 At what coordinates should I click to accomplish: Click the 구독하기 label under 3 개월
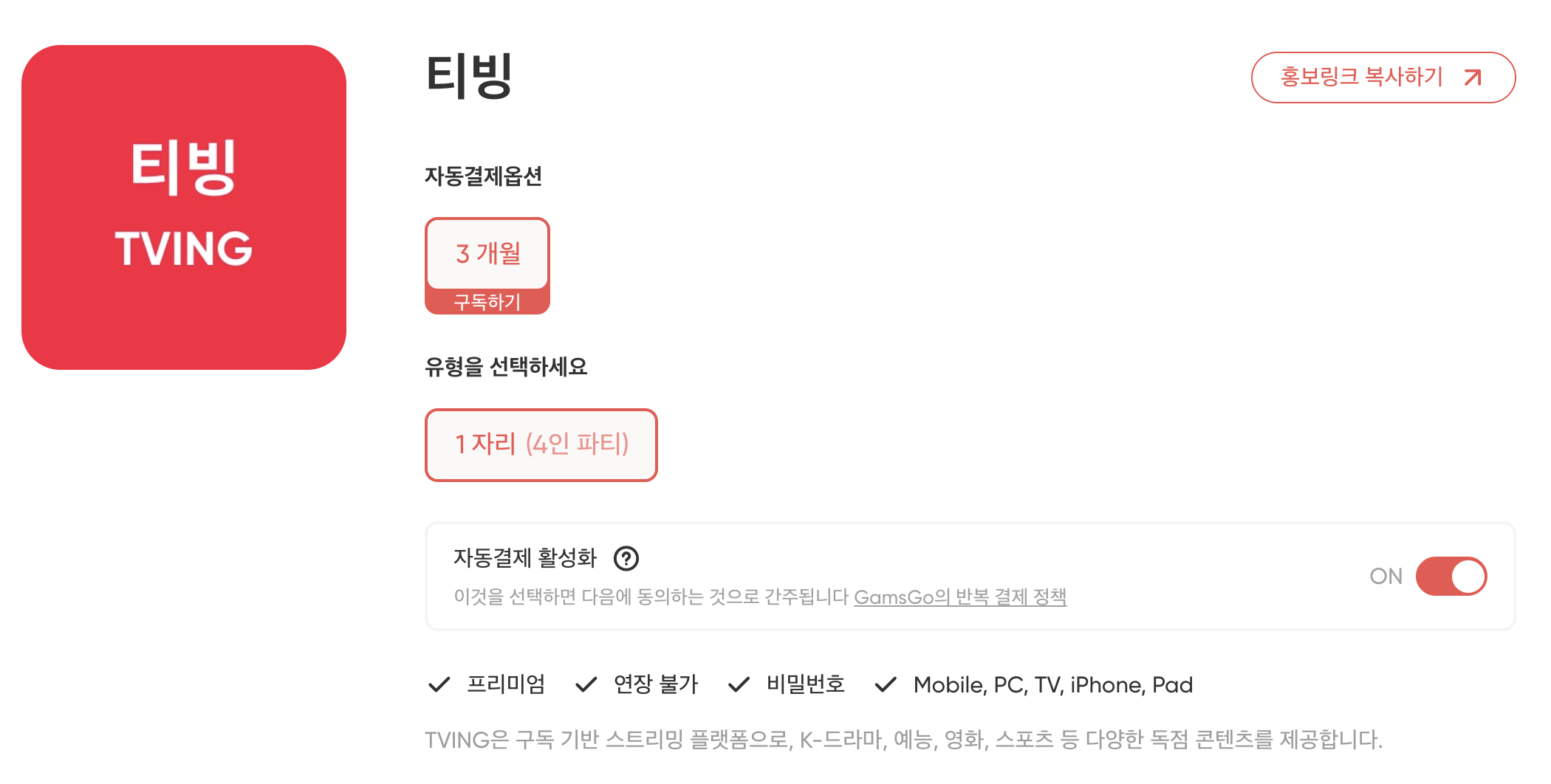click(487, 300)
